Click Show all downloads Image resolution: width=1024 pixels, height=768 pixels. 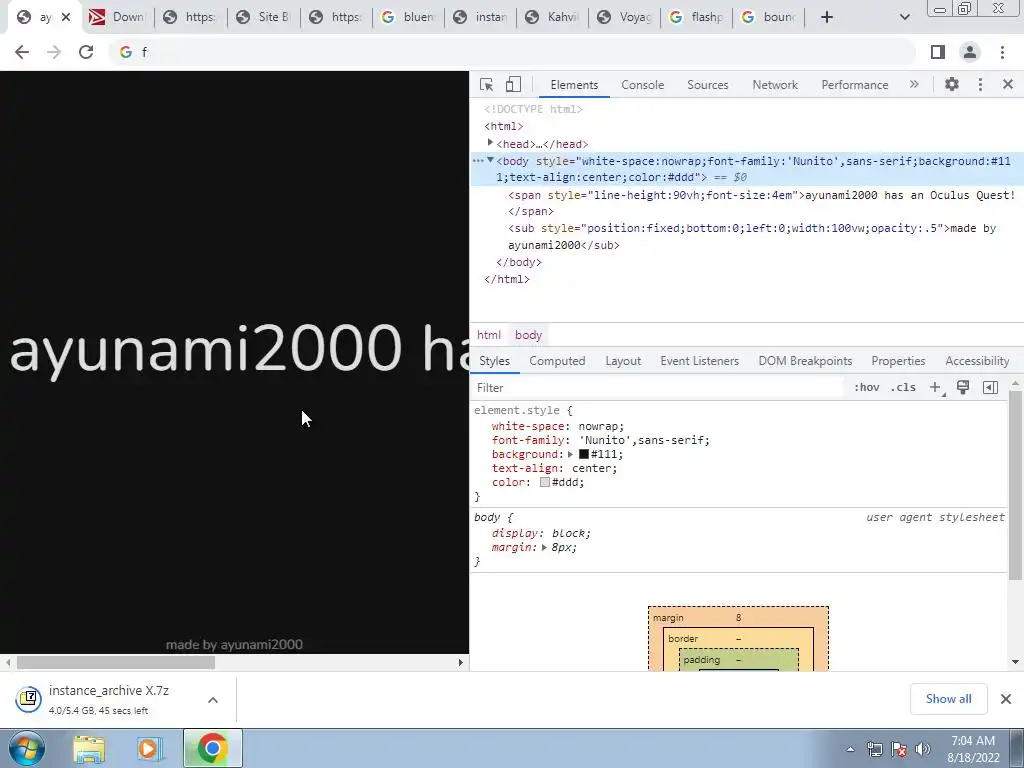(x=948, y=699)
